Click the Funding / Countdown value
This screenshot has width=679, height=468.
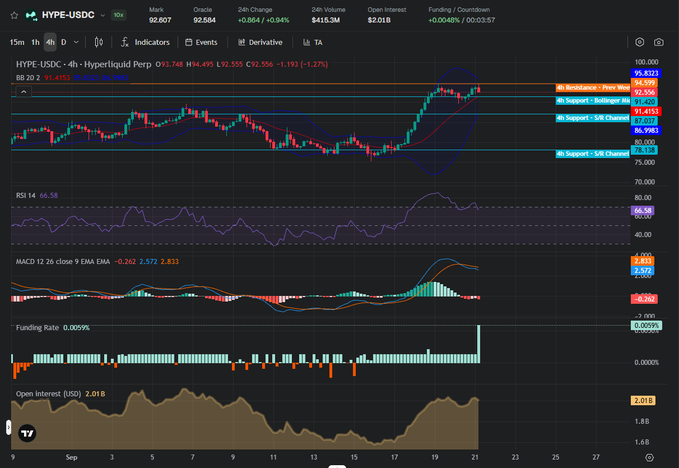pyautogui.click(x=462, y=20)
